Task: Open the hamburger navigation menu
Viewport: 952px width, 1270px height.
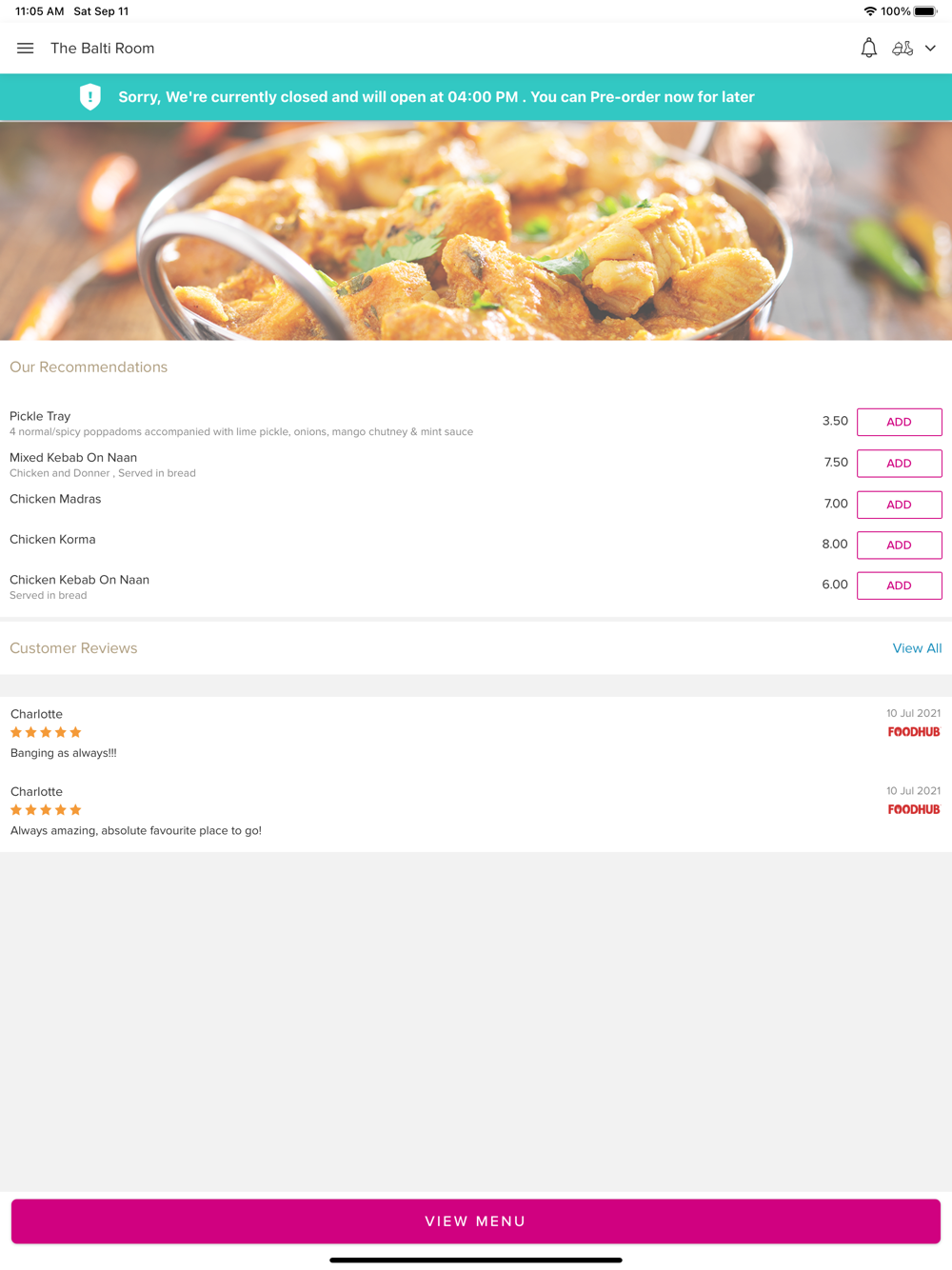Action: [26, 49]
